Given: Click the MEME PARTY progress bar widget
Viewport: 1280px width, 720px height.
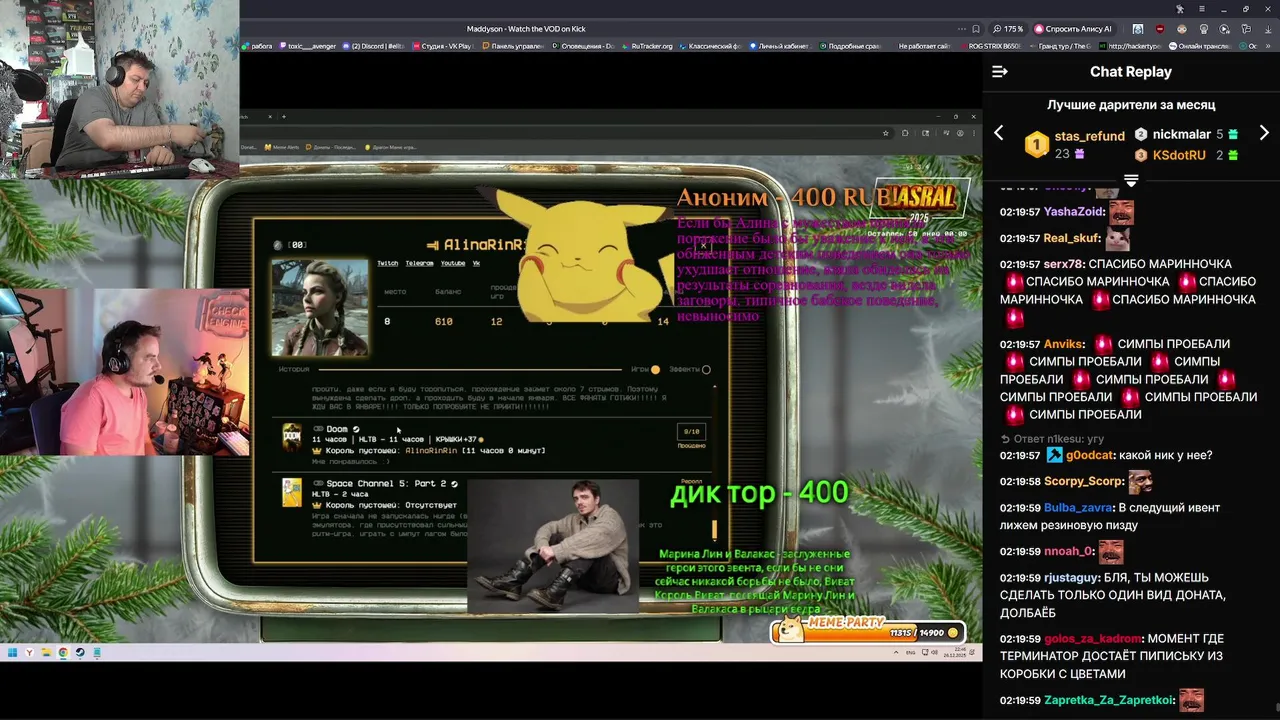Looking at the screenshot, I should (868, 629).
